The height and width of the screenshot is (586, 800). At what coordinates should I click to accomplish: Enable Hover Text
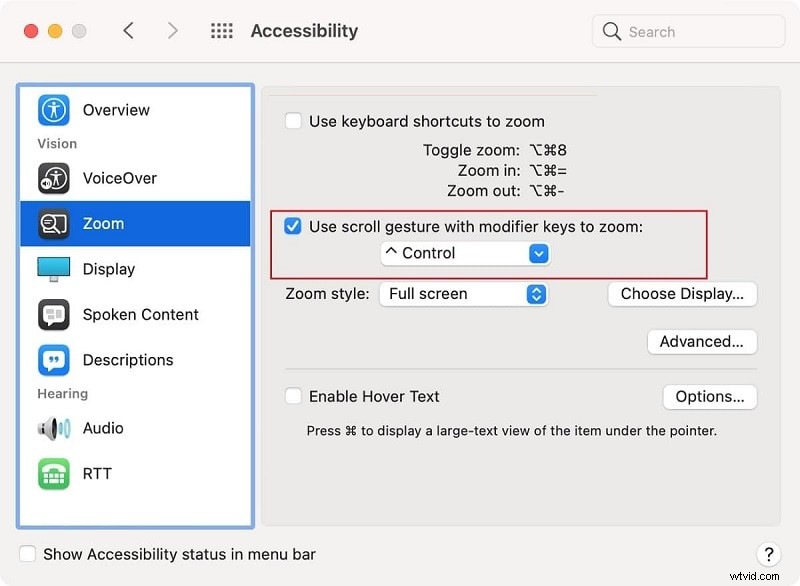293,396
